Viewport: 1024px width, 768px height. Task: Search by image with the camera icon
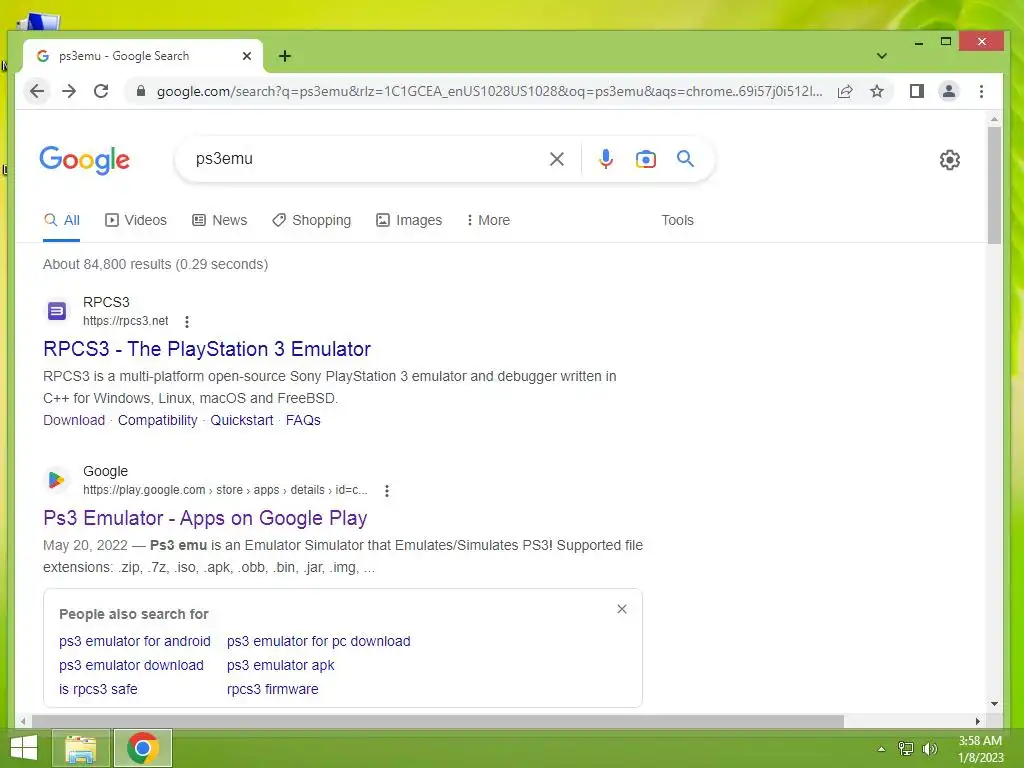point(646,159)
